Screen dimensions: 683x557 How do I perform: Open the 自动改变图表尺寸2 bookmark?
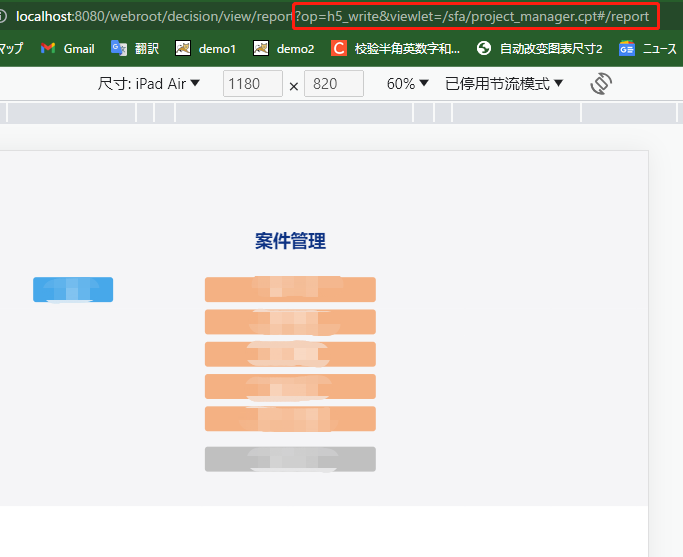pos(539,48)
